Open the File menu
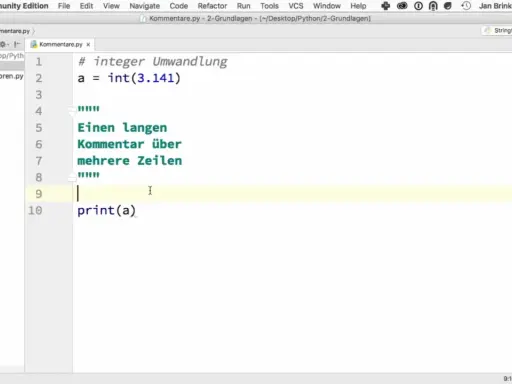The height and width of the screenshot is (384, 512). pyautogui.click(x=64, y=6)
